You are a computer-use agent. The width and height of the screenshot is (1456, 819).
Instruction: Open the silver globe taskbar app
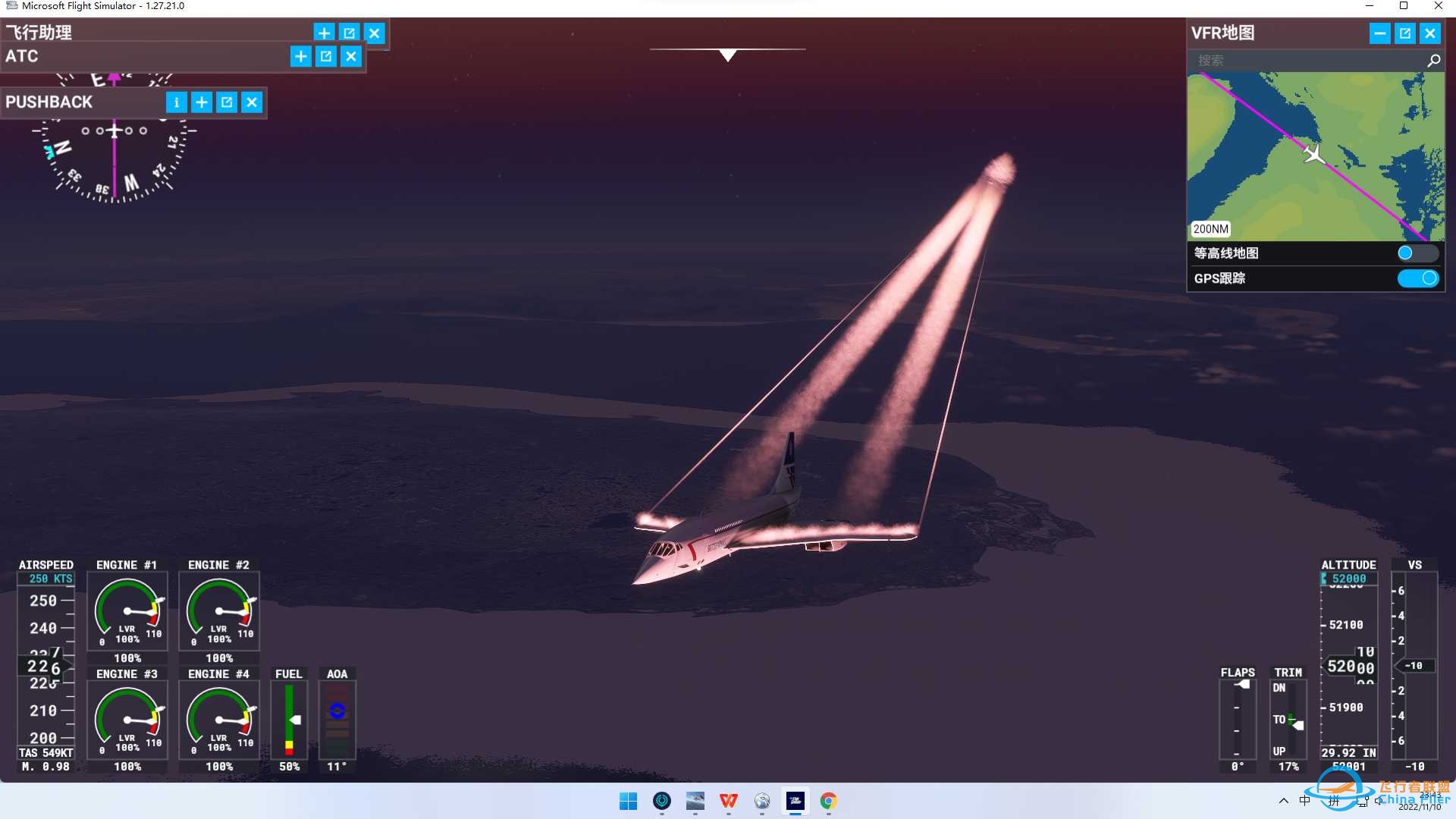[x=762, y=801]
